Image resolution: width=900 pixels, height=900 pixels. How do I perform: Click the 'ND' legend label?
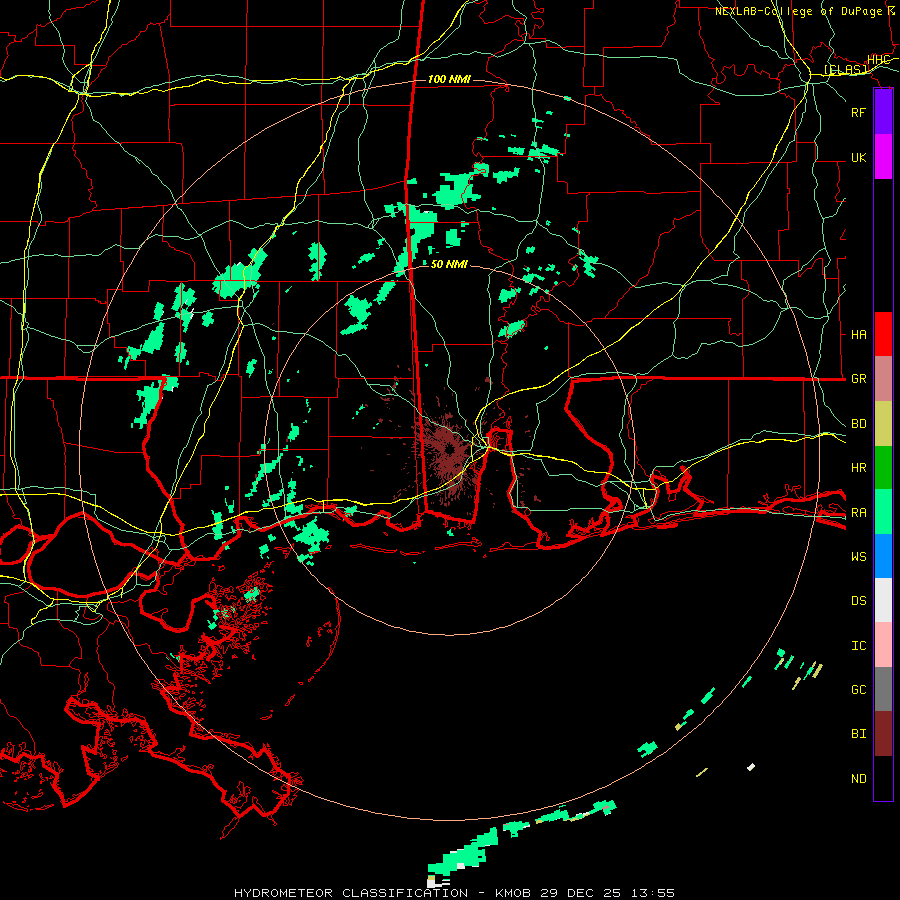click(x=858, y=779)
